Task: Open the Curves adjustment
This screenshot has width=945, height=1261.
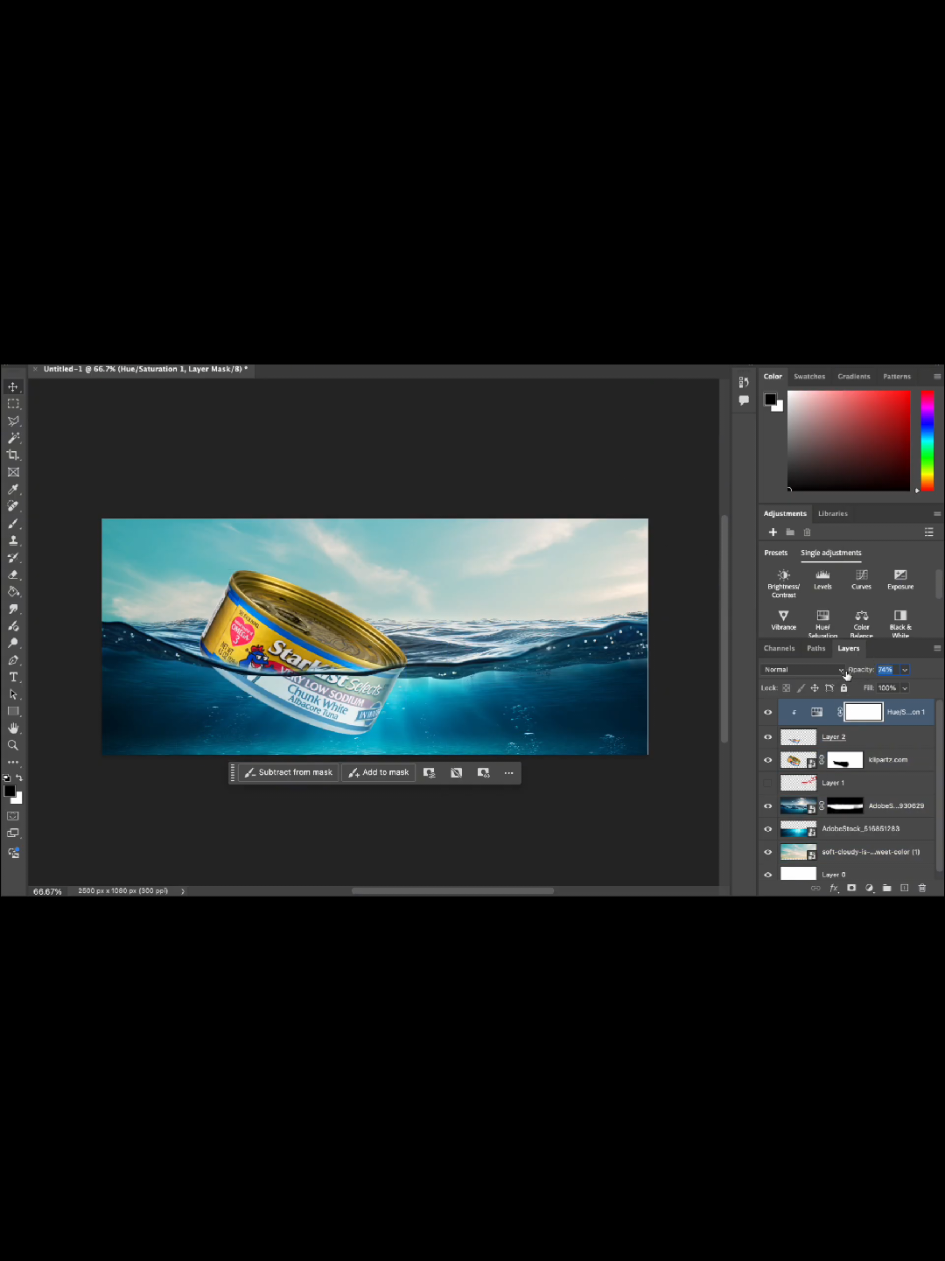Action: coord(861,580)
